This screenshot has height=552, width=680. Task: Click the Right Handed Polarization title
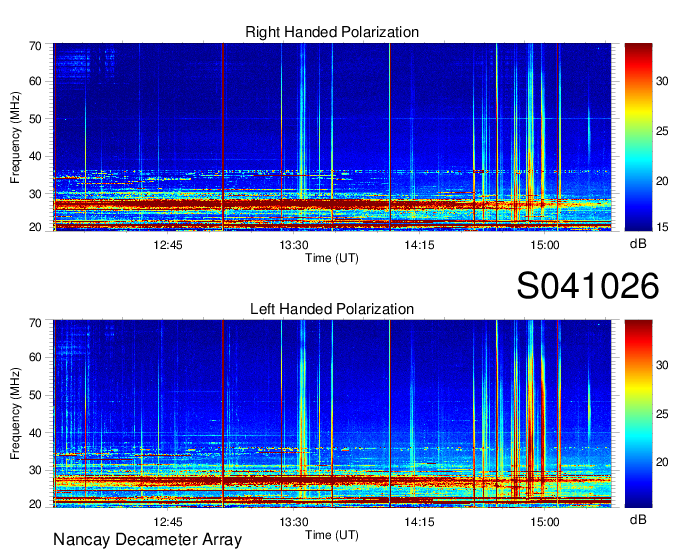pos(332,32)
